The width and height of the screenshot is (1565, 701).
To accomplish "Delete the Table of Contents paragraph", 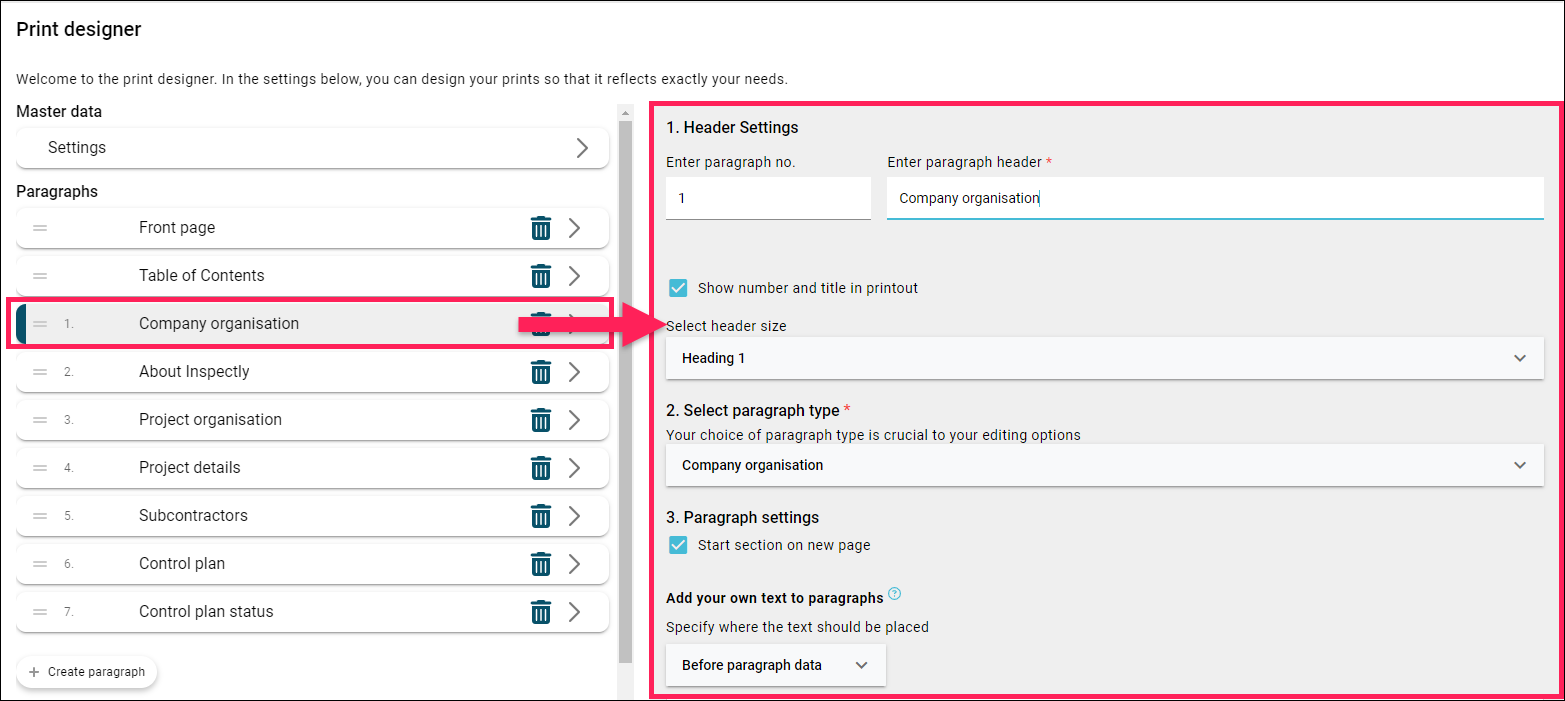I will (x=541, y=276).
